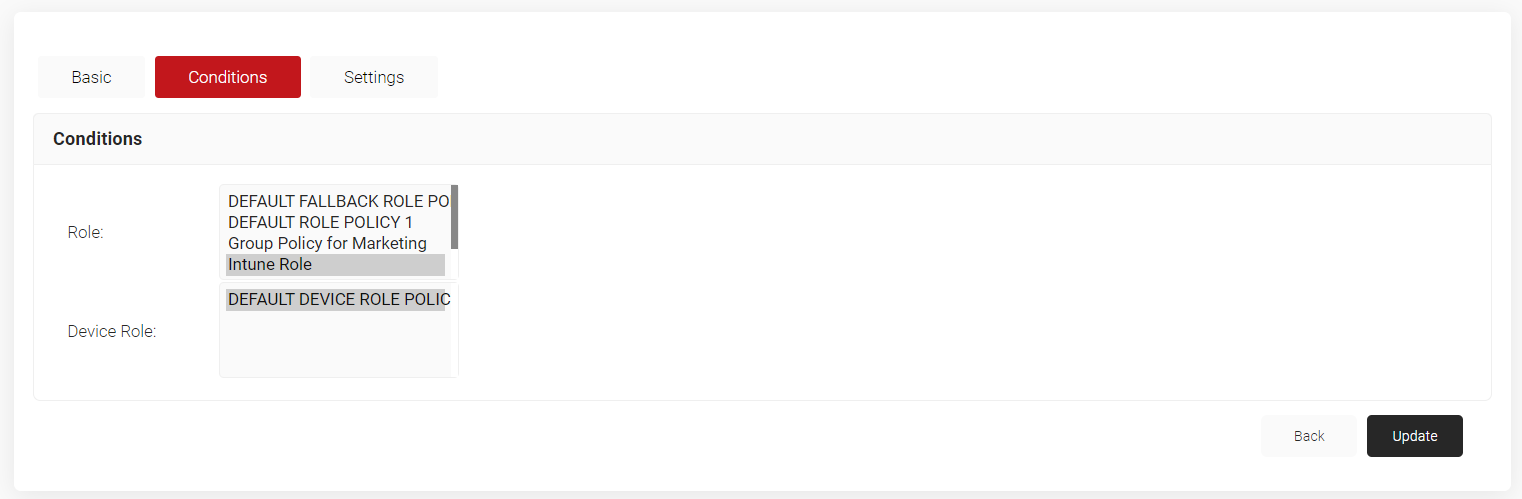The image size is (1522, 499).
Task: Click scrollbar track below thumb in Role list
Action: click(x=454, y=263)
